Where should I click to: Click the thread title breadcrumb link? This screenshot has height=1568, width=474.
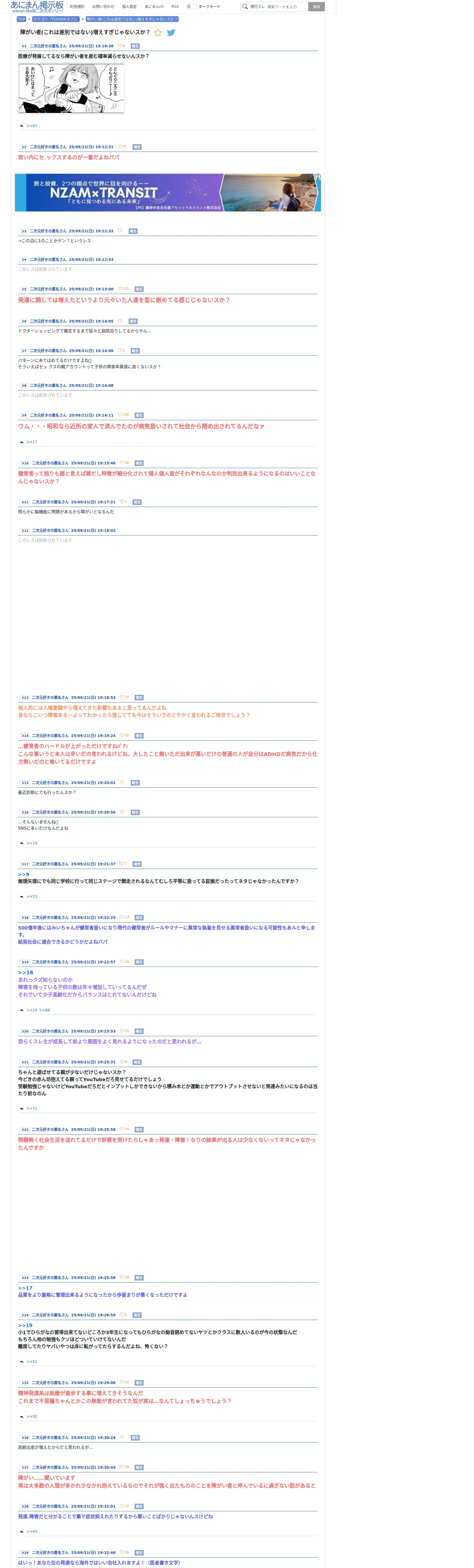coord(132,19)
